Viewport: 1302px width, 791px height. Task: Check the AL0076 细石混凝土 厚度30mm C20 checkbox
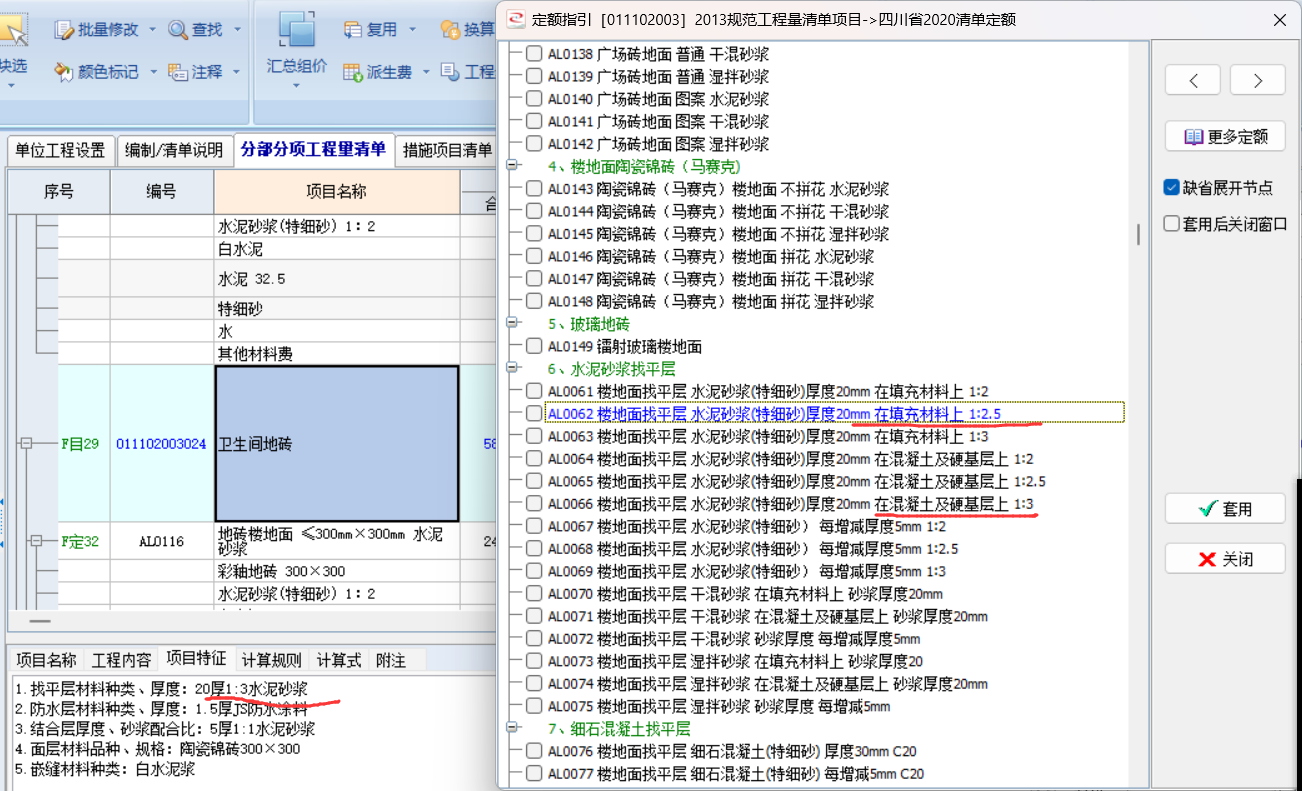[x=534, y=751]
